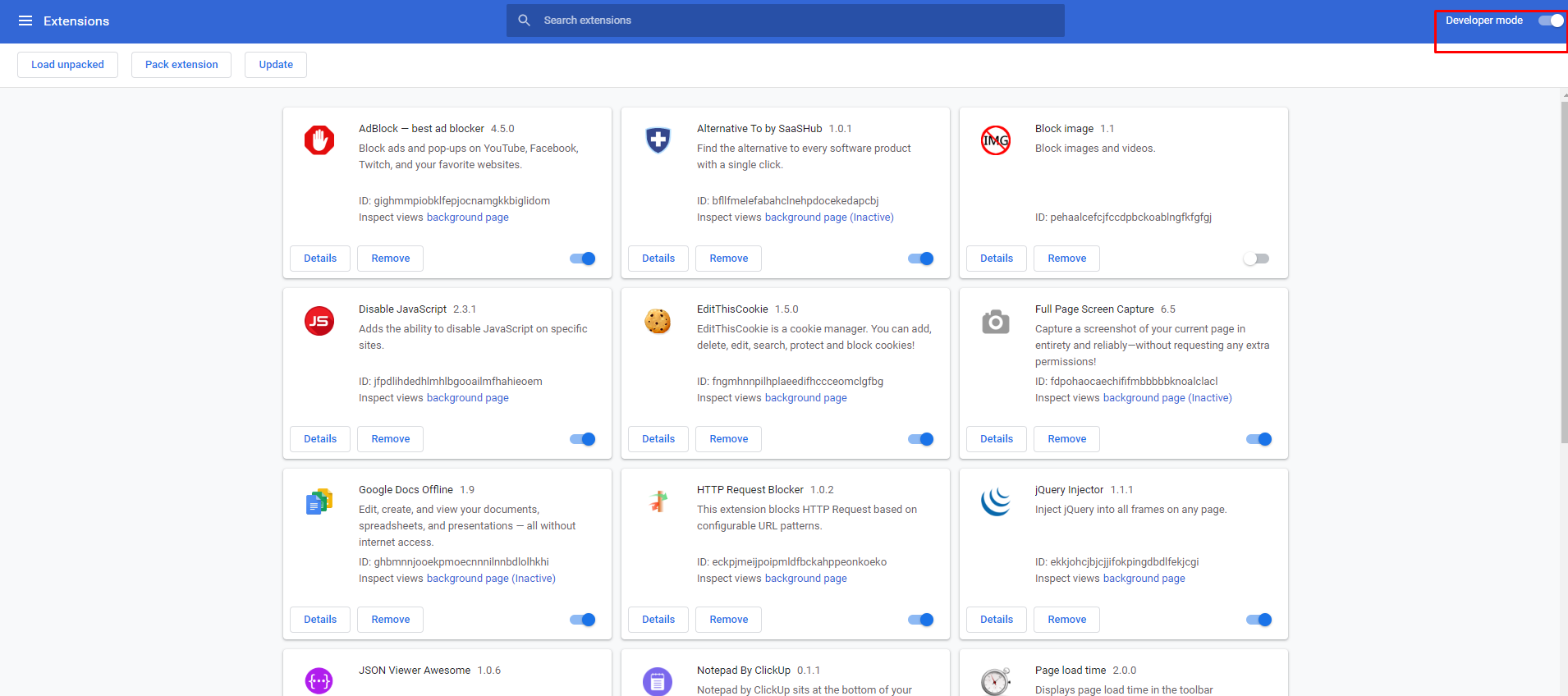Open Details for AdBlock
The image size is (1568, 696).
pyautogui.click(x=320, y=259)
